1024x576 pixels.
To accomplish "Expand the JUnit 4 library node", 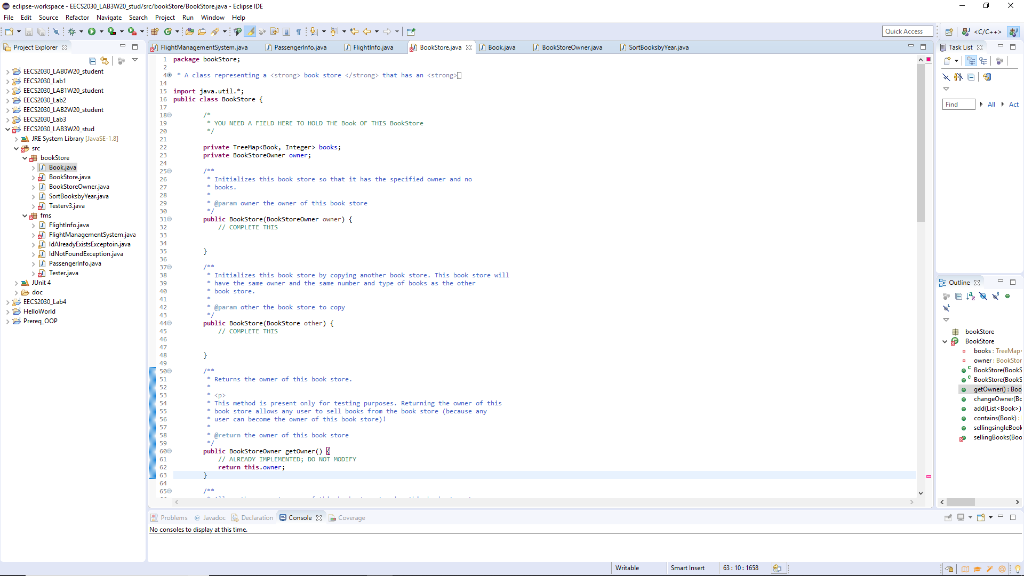I will pyautogui.click(x=16, y=283).
